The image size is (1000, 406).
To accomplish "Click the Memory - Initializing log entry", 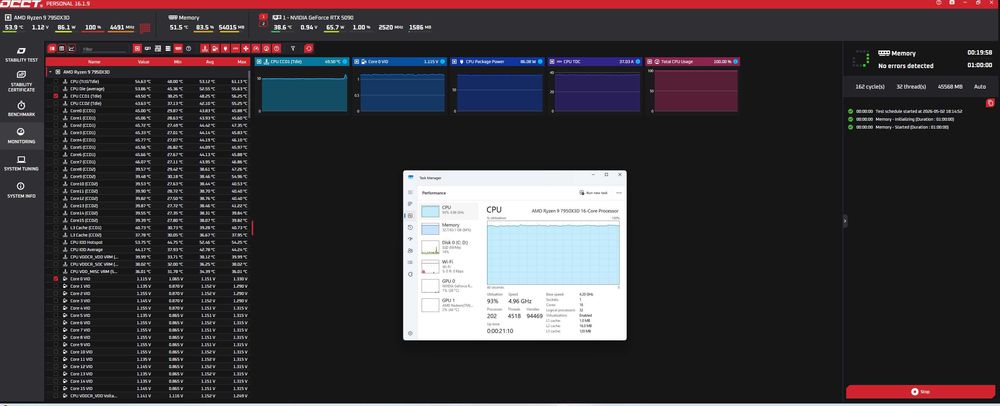I will click(x=901, y=119).
